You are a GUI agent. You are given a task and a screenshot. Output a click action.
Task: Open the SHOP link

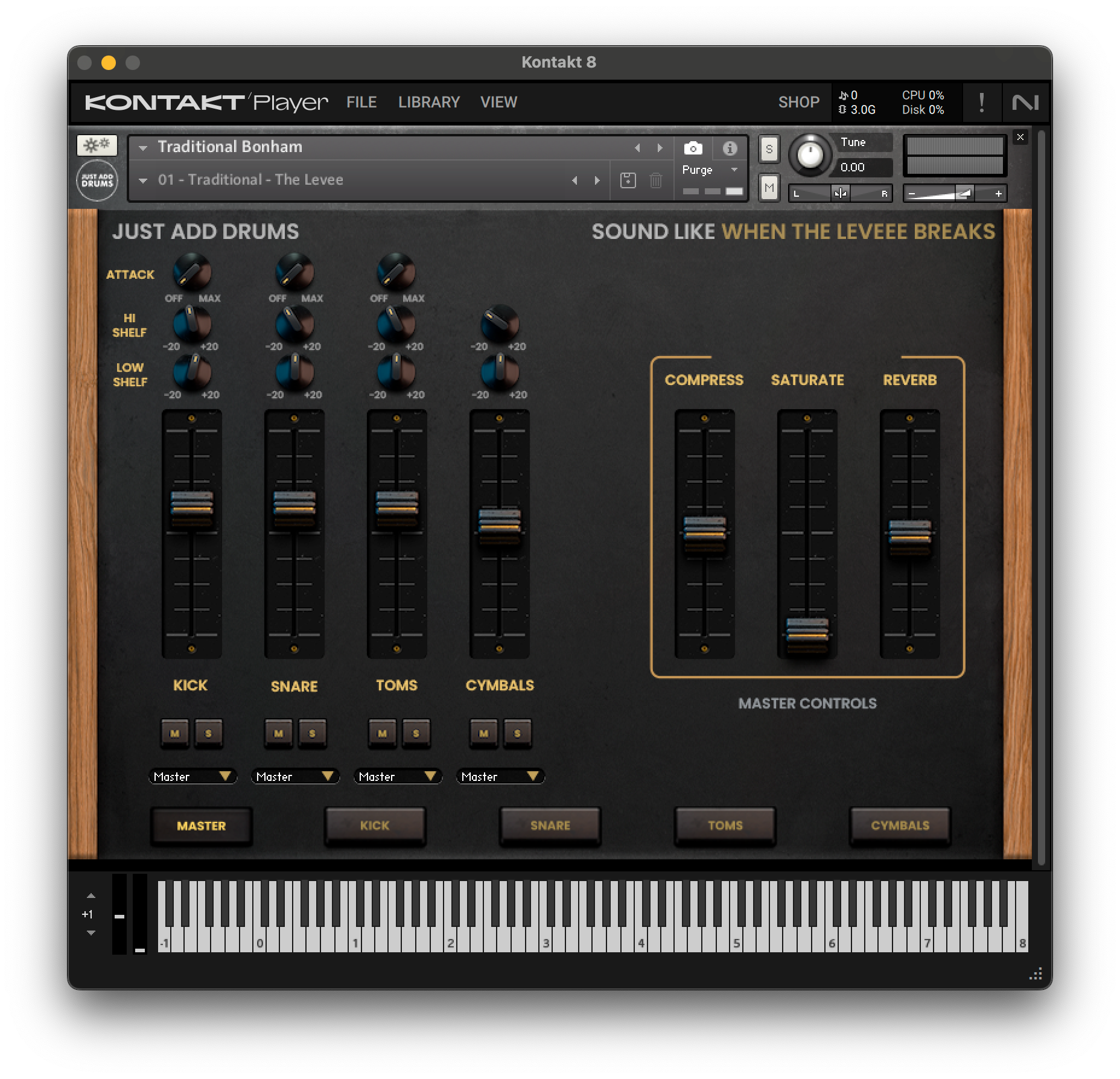(798, 102)
